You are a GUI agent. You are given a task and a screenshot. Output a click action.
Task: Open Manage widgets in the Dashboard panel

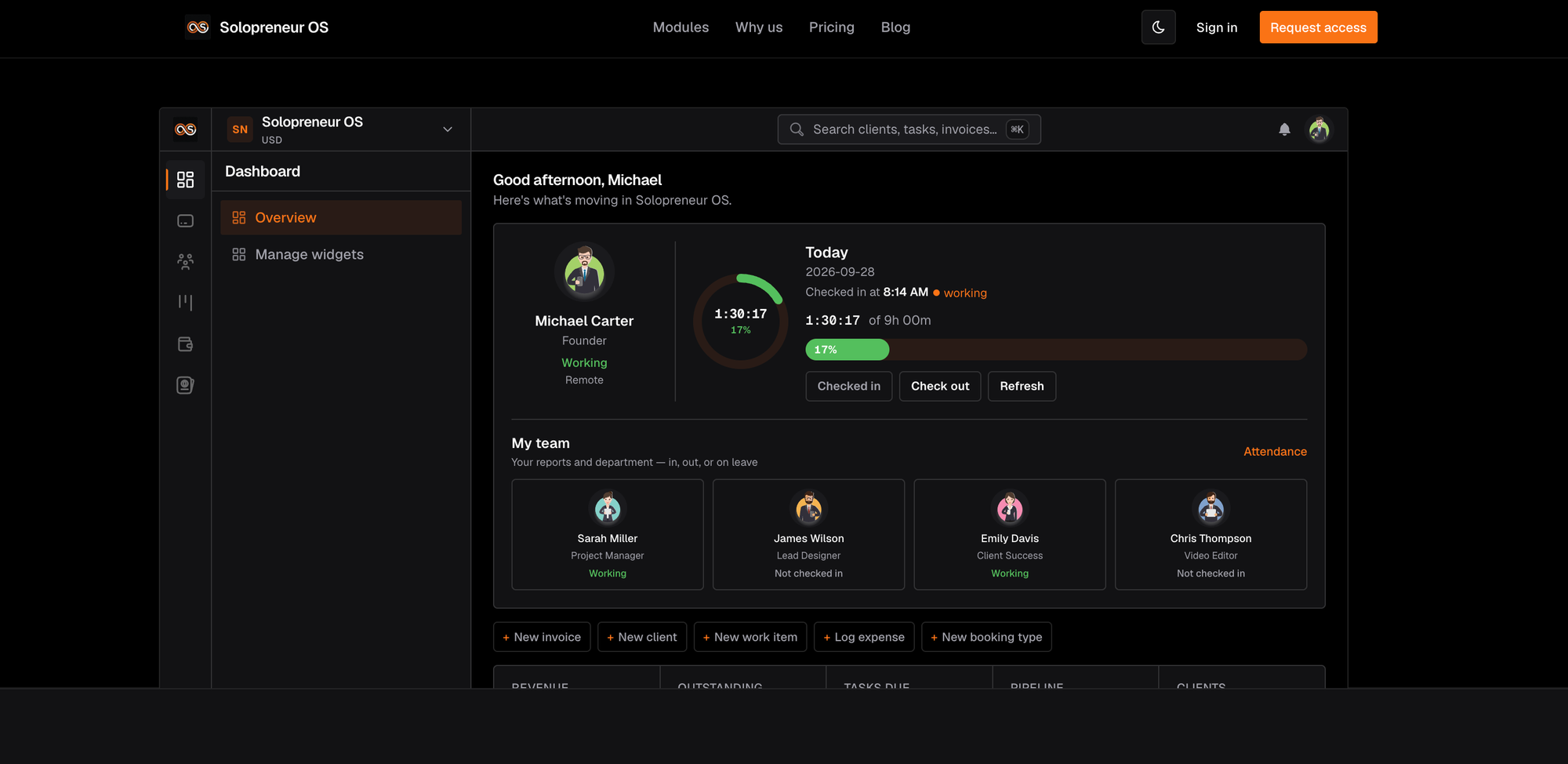pyautogui.click(x=341, y=254)
